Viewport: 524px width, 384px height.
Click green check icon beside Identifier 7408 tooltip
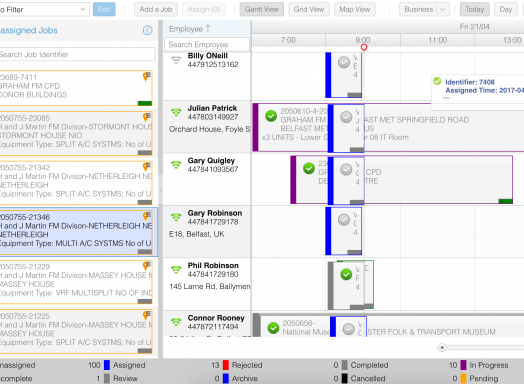(x=437, y=81)
